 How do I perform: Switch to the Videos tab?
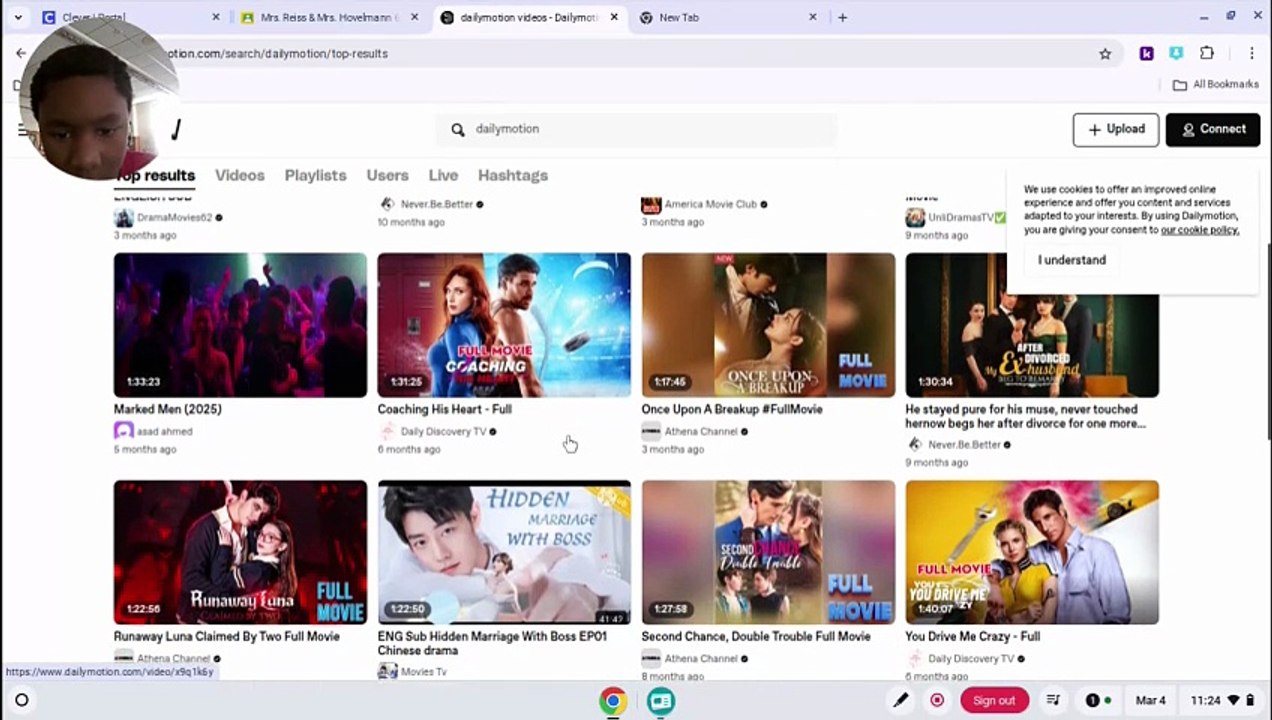pos(240,175)
